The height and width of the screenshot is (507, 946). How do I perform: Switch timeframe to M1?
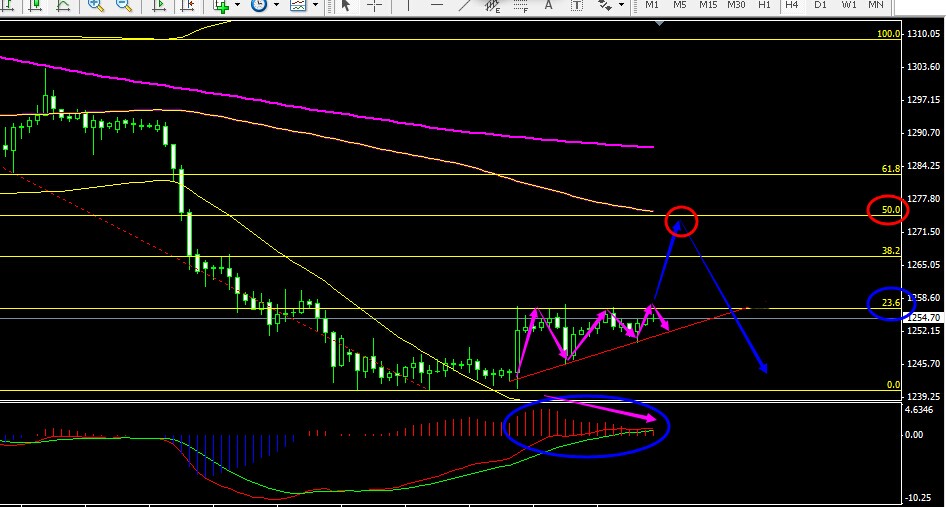[652, 5]
